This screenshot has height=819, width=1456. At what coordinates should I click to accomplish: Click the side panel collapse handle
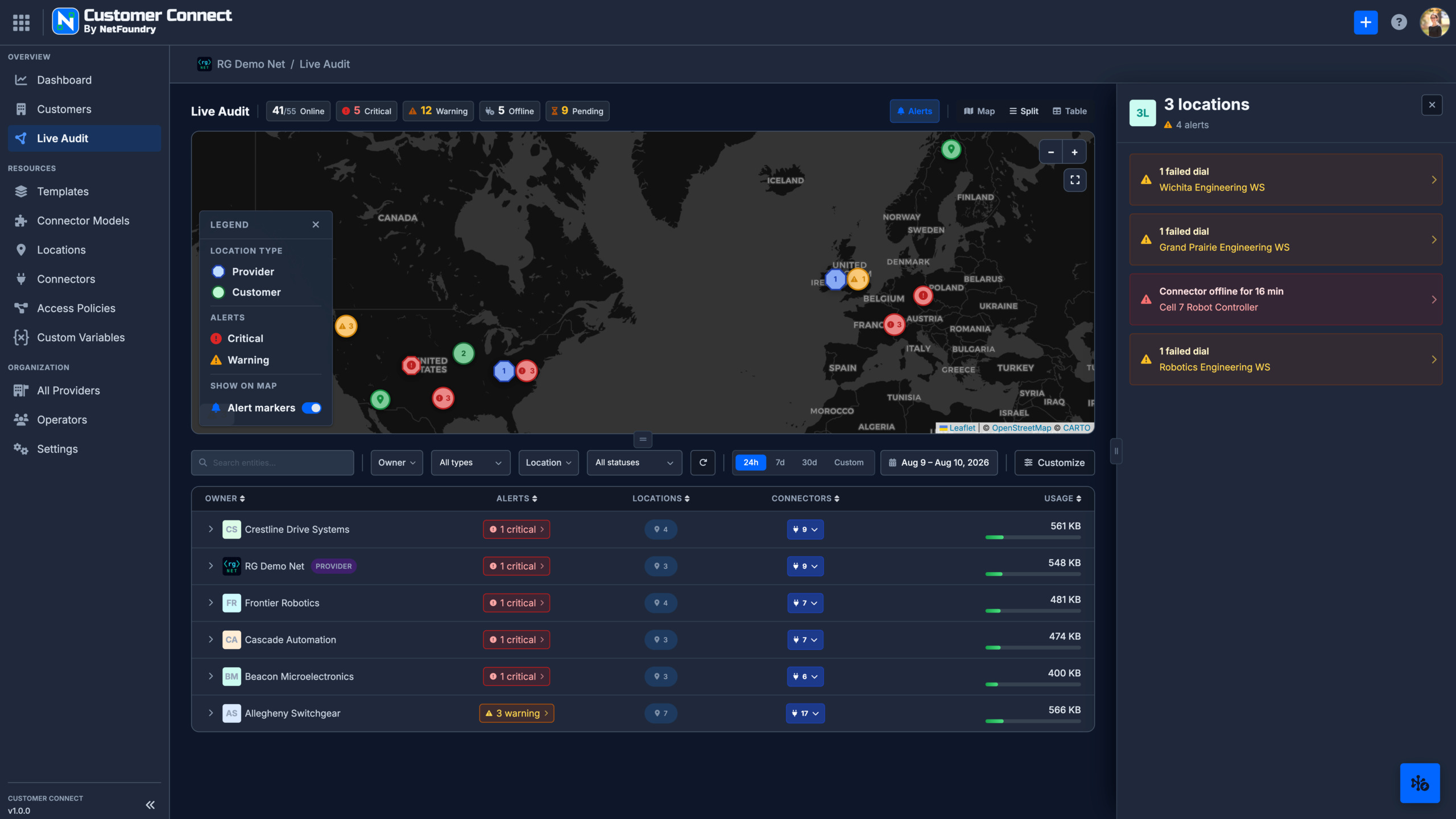[1116, 452]
